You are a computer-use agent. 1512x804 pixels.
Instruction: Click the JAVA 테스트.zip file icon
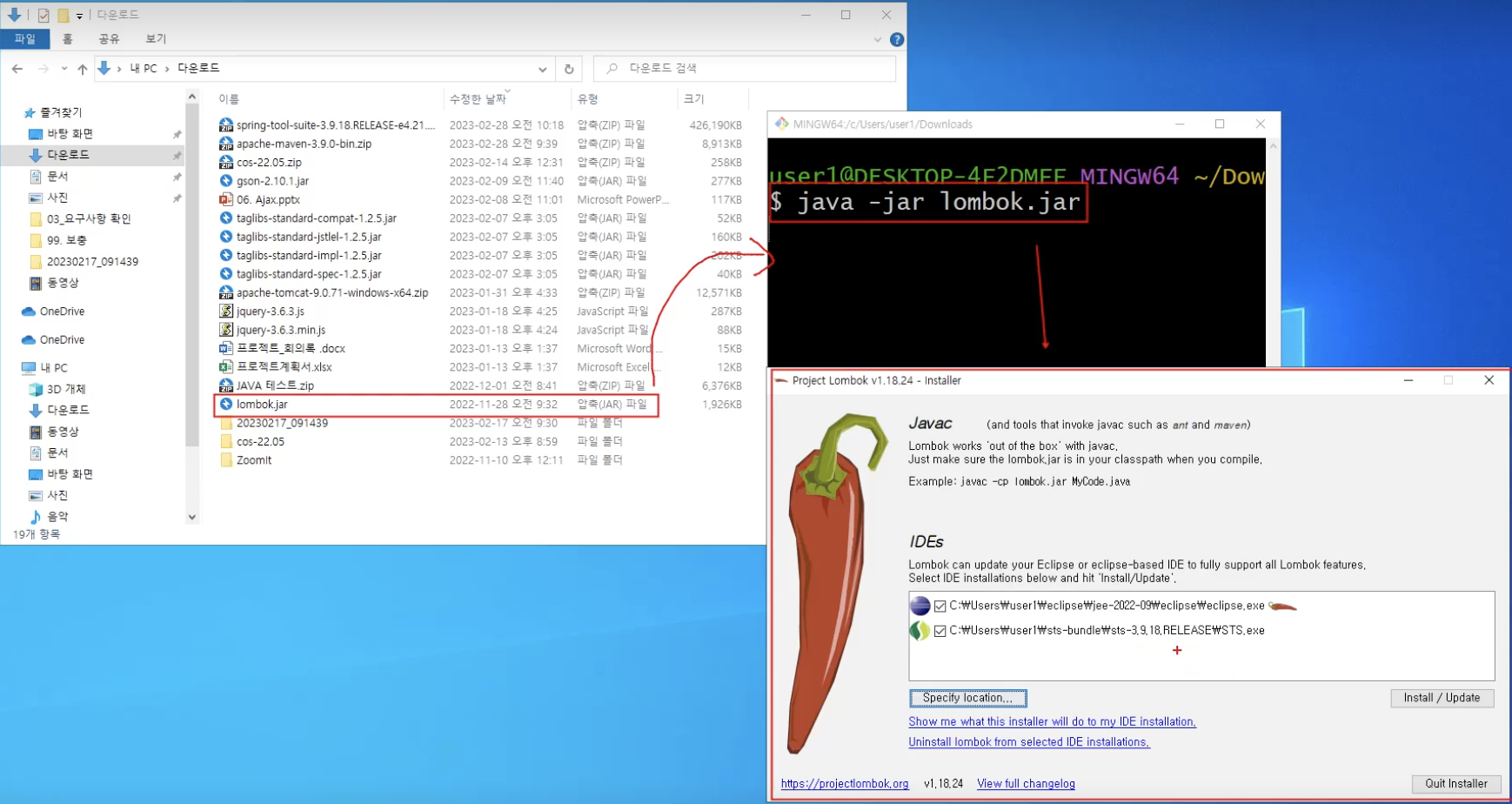pyautogui.click(x=226, y=385)
